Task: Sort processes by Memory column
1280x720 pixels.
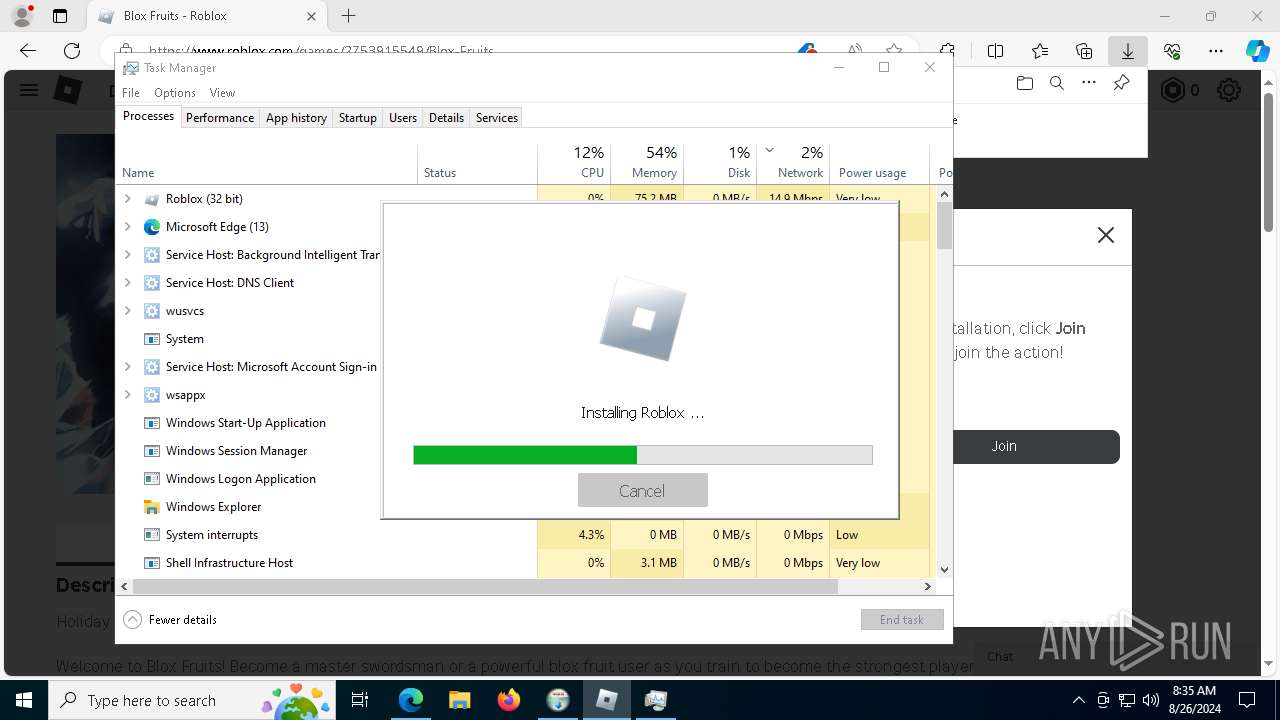Action: 647,163
